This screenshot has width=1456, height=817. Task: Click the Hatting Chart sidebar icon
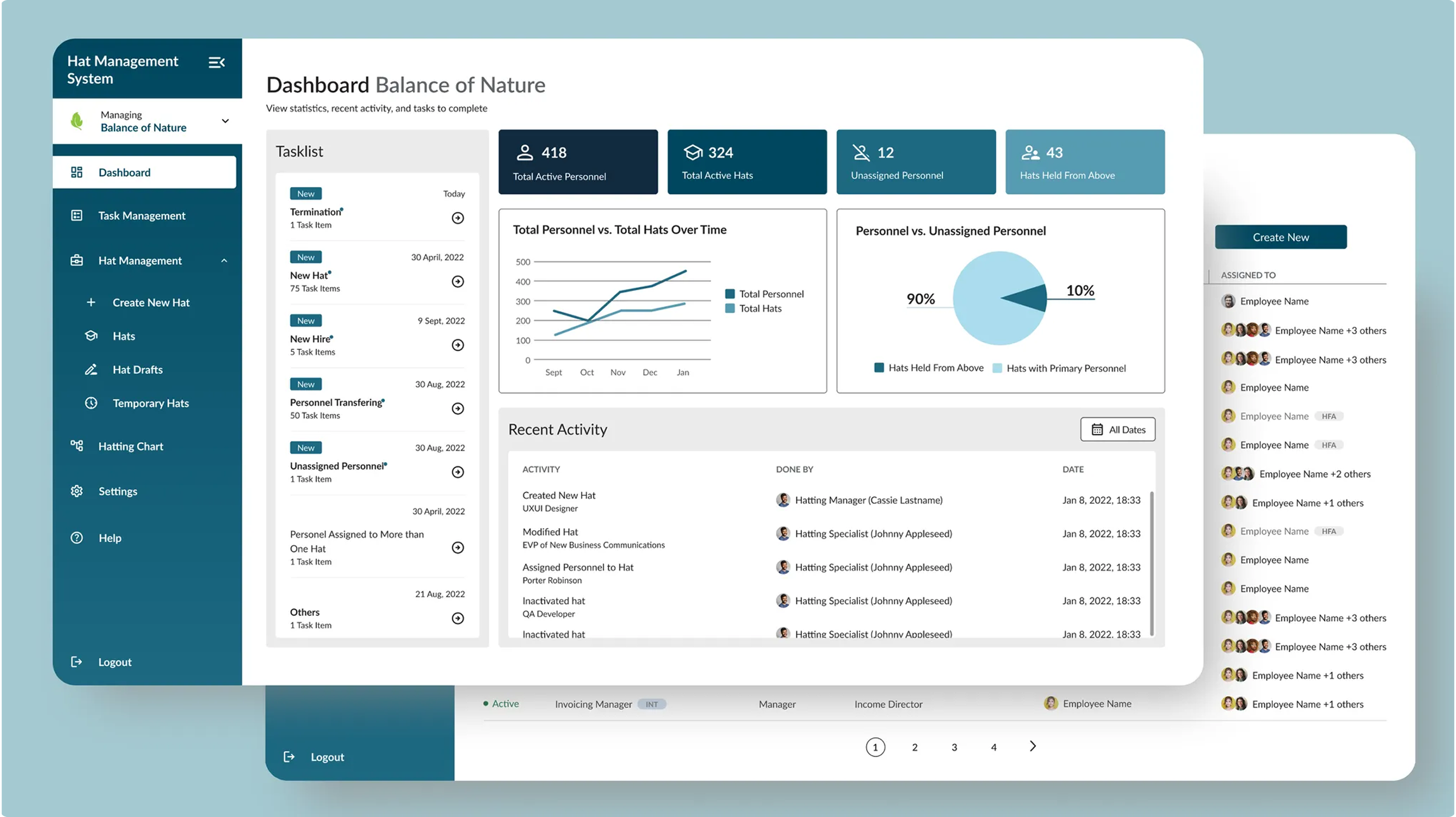click(77, 446)
